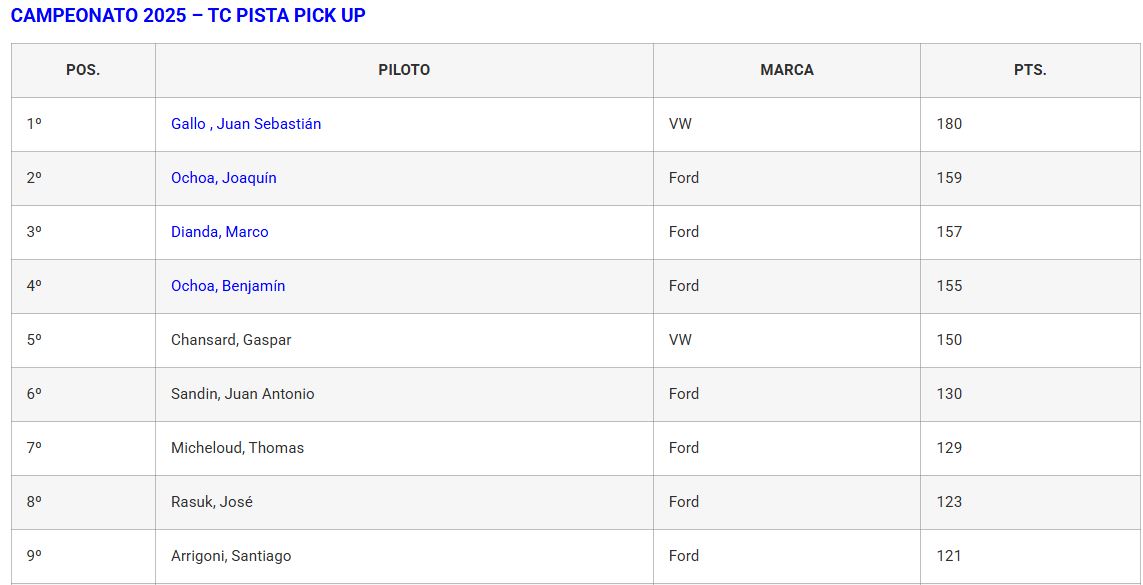Select the Sandin, Juan Antonio name cell
Screen dimensions: 1143x585
(x=243, y=394)
